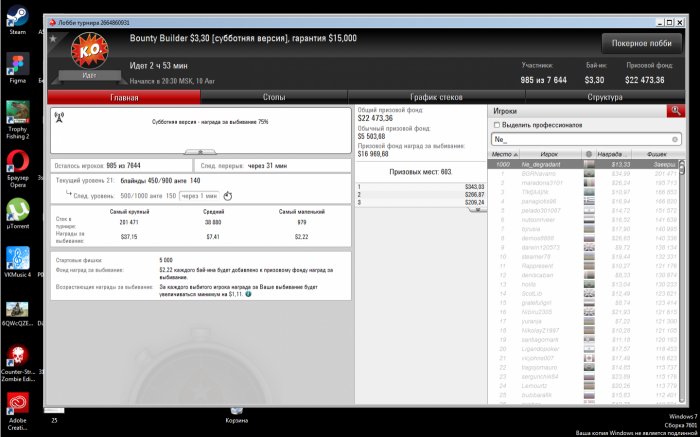Open the График стеков tab
Image resolution: width=700 pixels, height=437 pixels.
437,98
